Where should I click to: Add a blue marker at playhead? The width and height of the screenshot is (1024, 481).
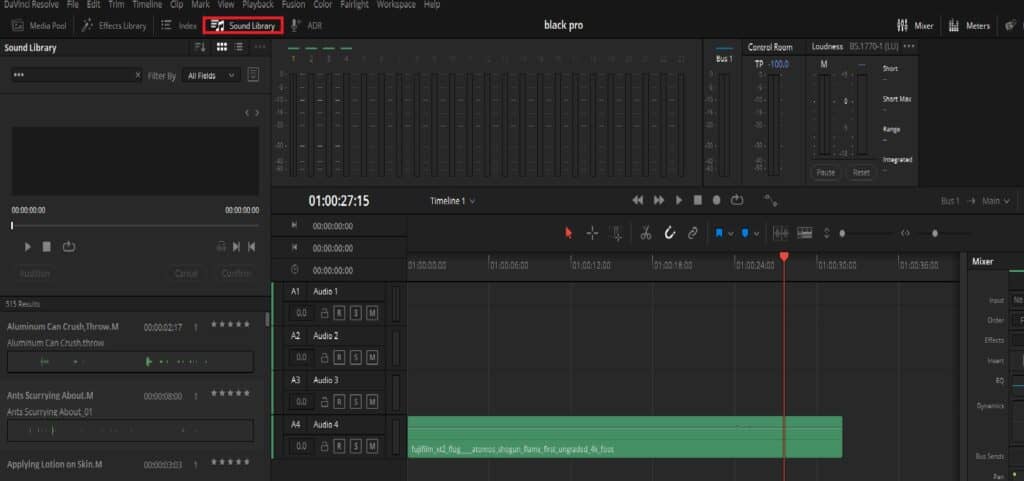[745, 233]
